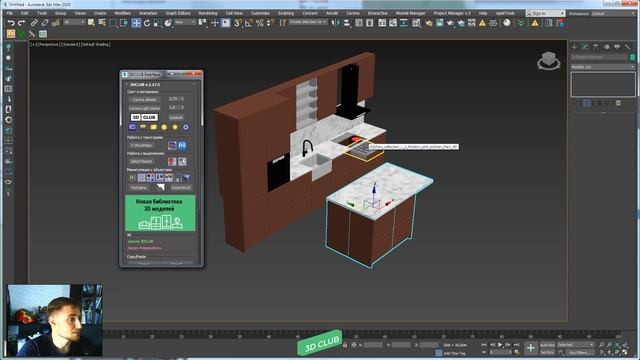Viewport: 640px width, 360px height.
Task: Activate the Select and Link tool
Action: [34, 23]
